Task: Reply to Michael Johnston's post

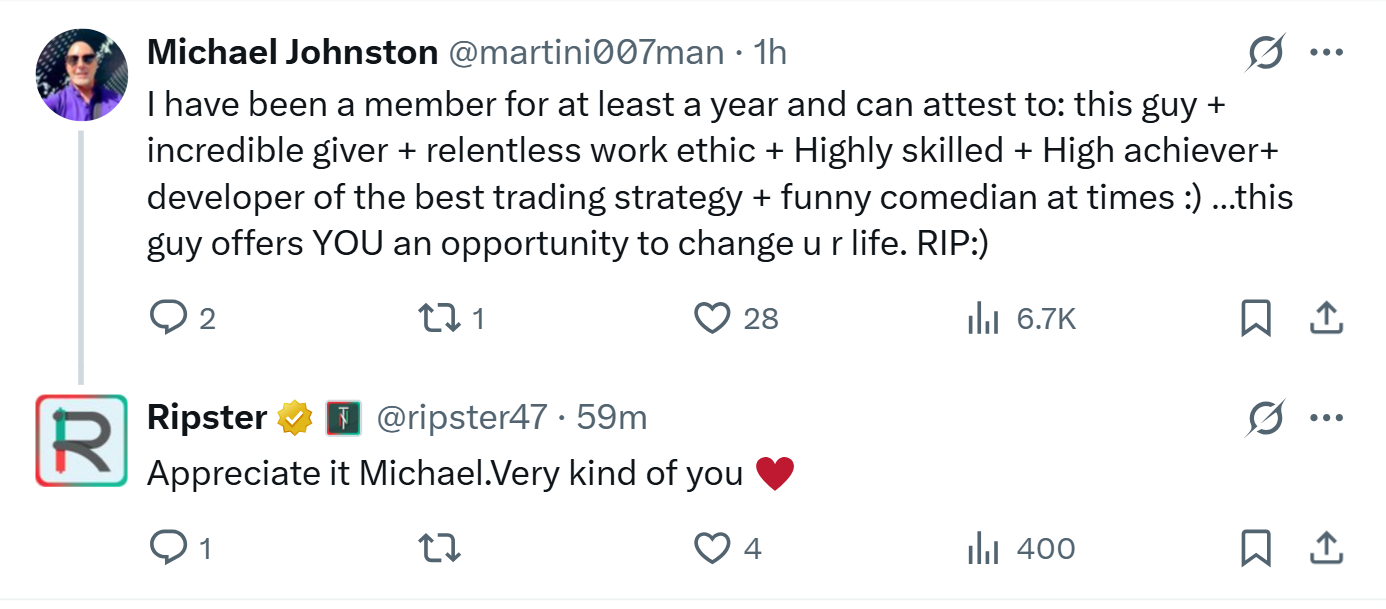Action: tap(166, 318)
